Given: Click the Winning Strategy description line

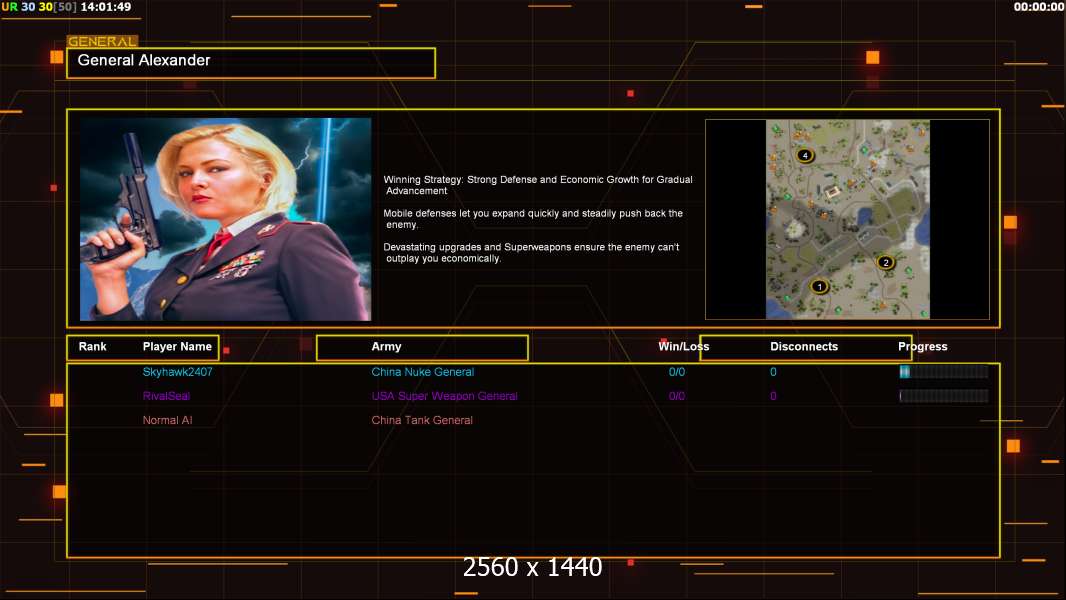Looking at the screenshot, I should (x=538, y=185).
